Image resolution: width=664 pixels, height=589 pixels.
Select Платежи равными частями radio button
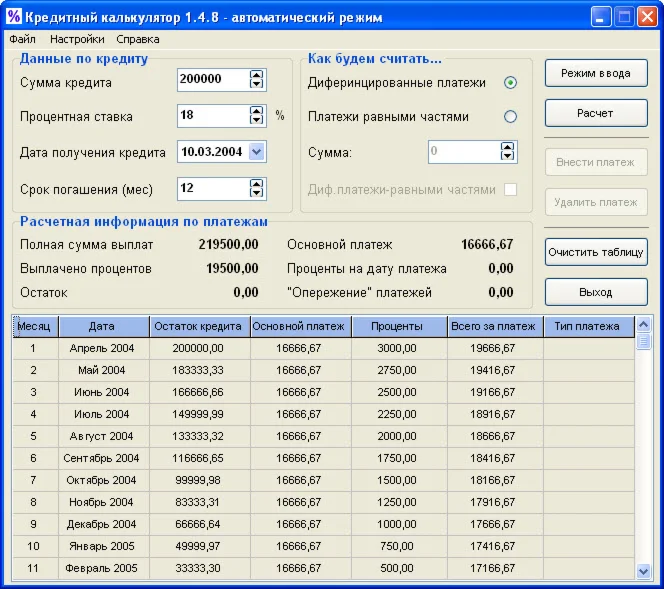pyautogui.click(x=511, y=117)
